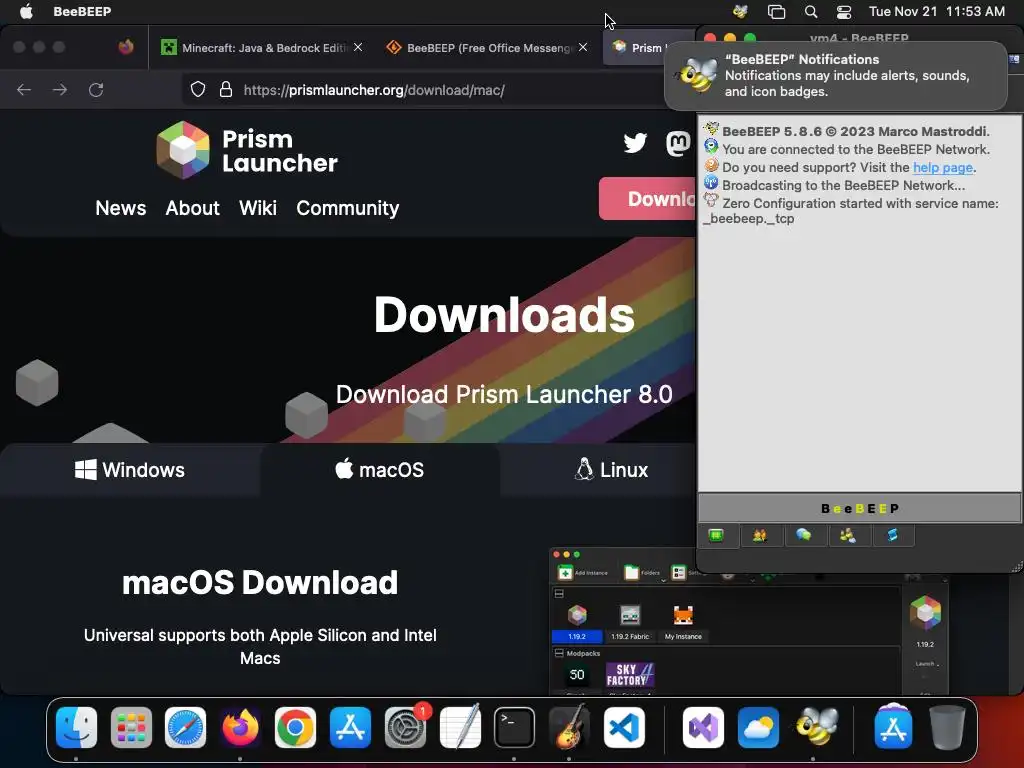Screen dimensions: 1024x768
Task: Click the 'macOS Download' heading
Action: (x=260, y=583)
